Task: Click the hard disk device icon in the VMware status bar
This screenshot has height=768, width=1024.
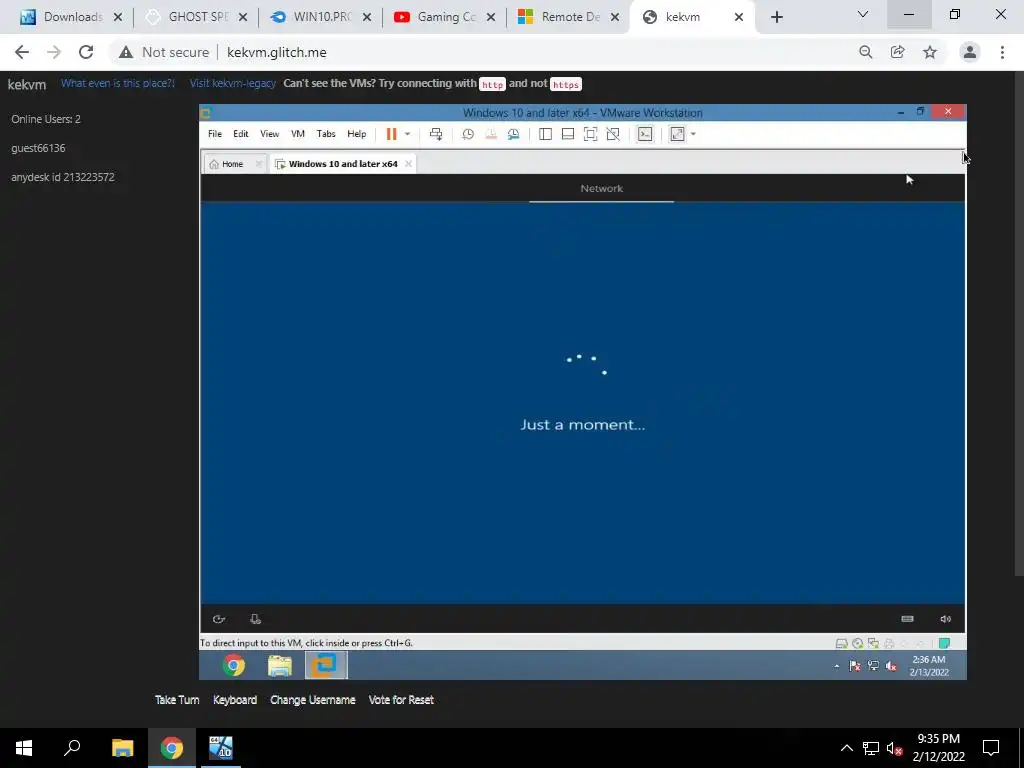Action: point(842,644)
